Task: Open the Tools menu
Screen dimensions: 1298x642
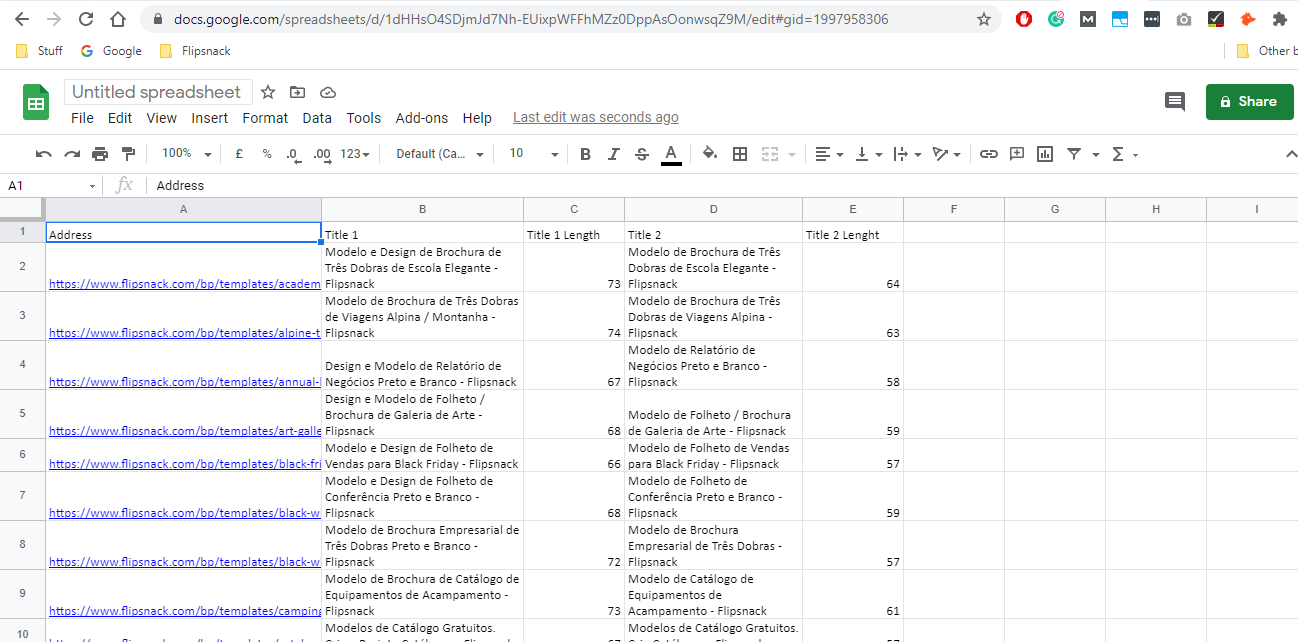Action: (364, 118)
